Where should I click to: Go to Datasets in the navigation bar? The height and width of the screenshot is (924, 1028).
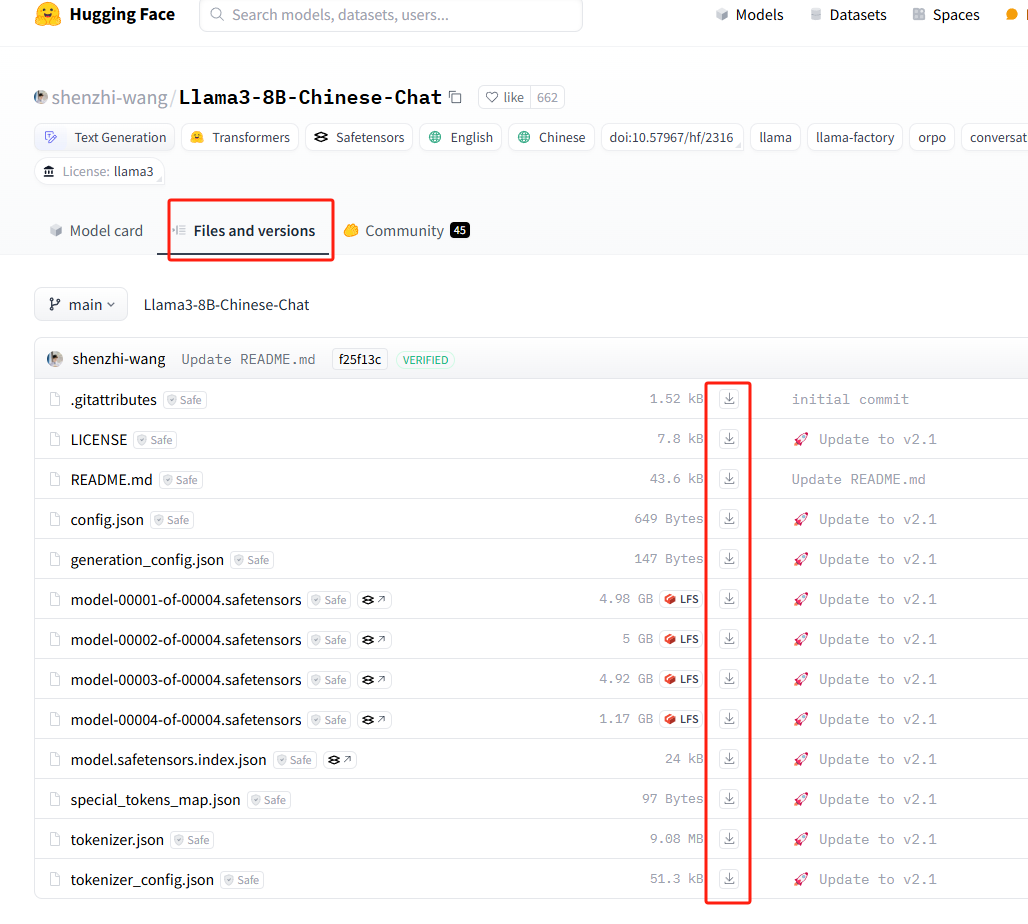pos(847,15)
